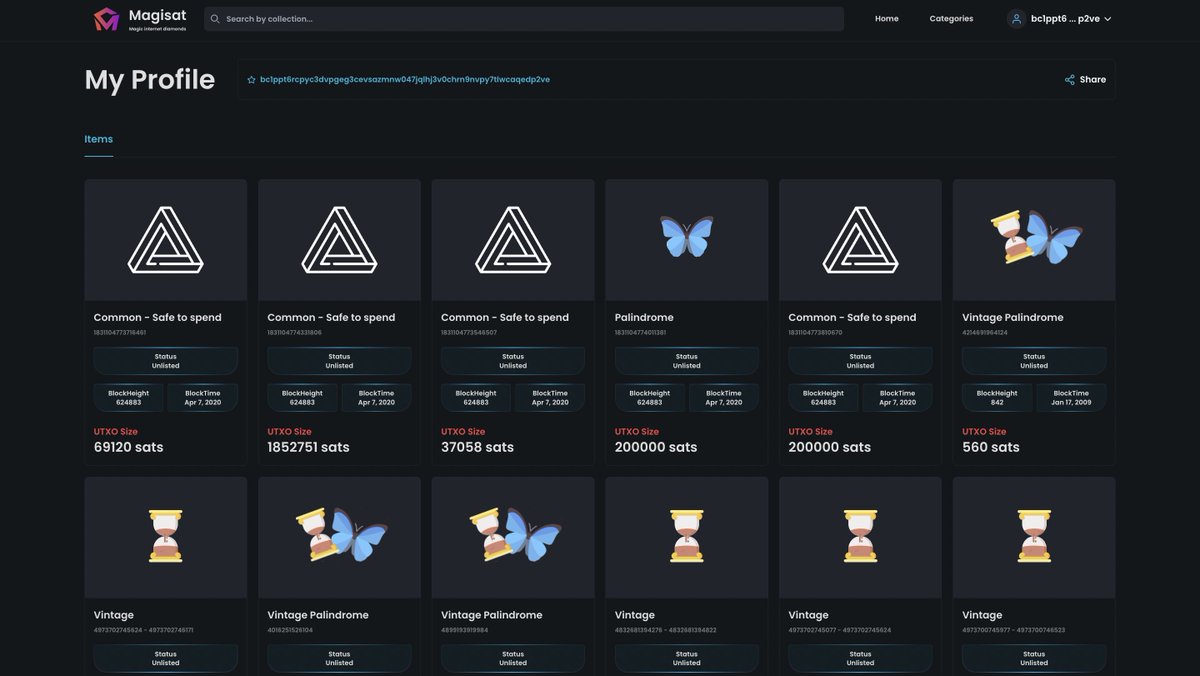
Task: Open the Categories nav link
Action: coord(951,19)
